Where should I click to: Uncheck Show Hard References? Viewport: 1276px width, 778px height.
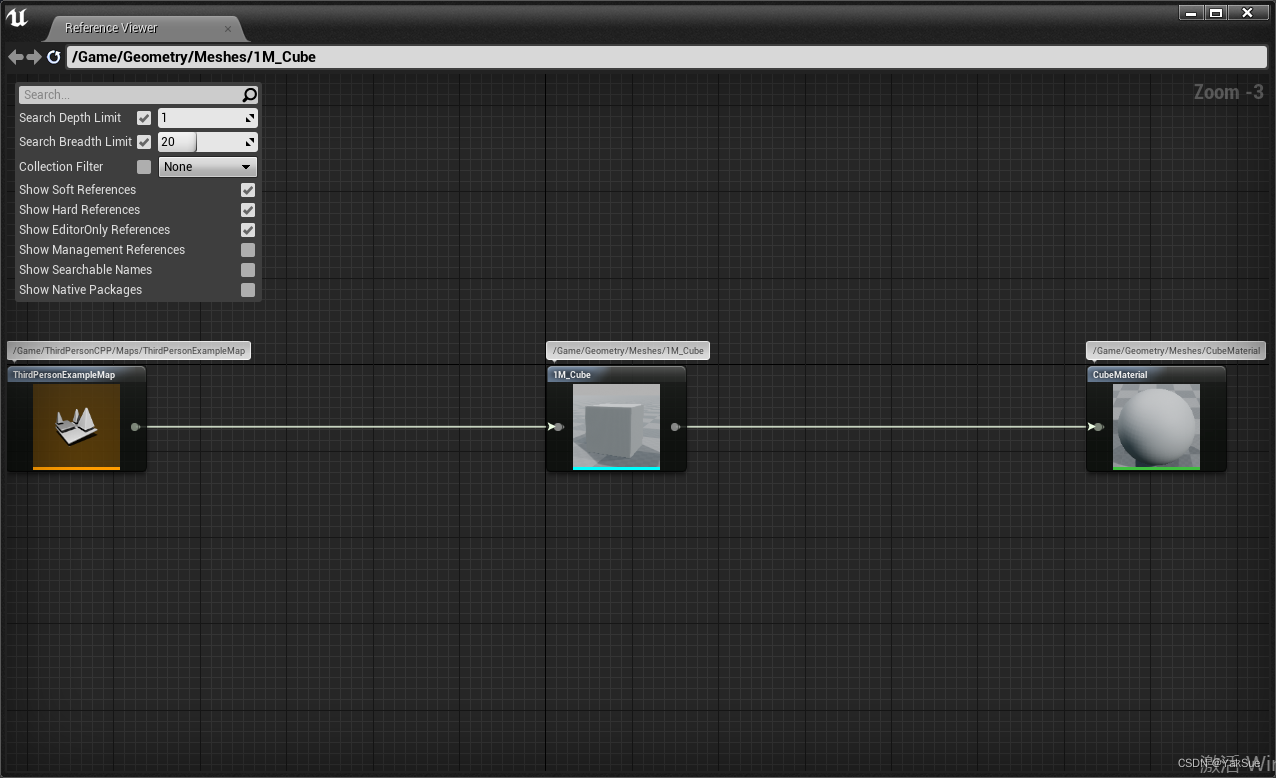click(248, 210)
